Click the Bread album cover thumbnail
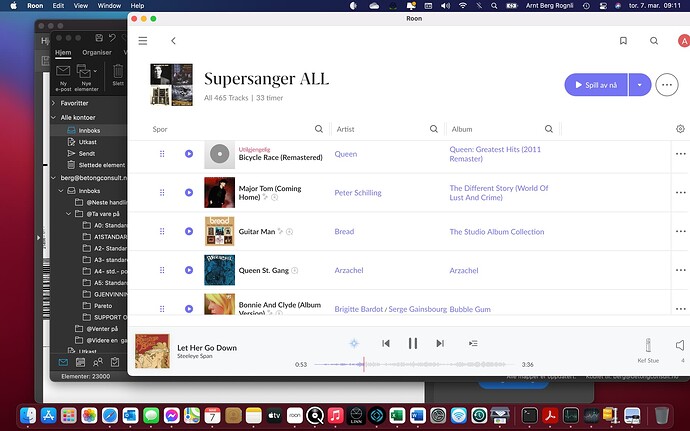 219,231
